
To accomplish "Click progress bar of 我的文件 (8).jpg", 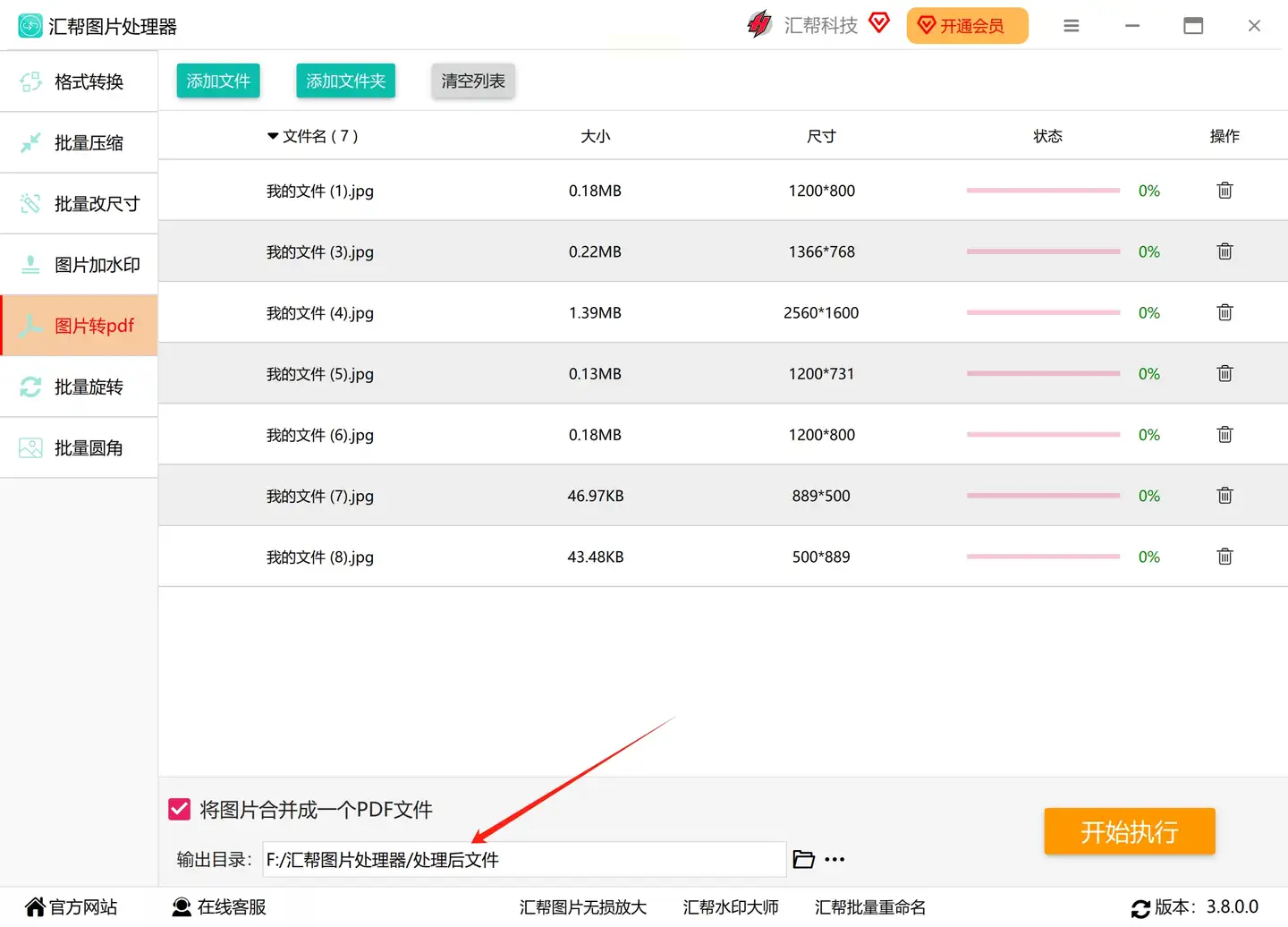I will [1043, 557].
